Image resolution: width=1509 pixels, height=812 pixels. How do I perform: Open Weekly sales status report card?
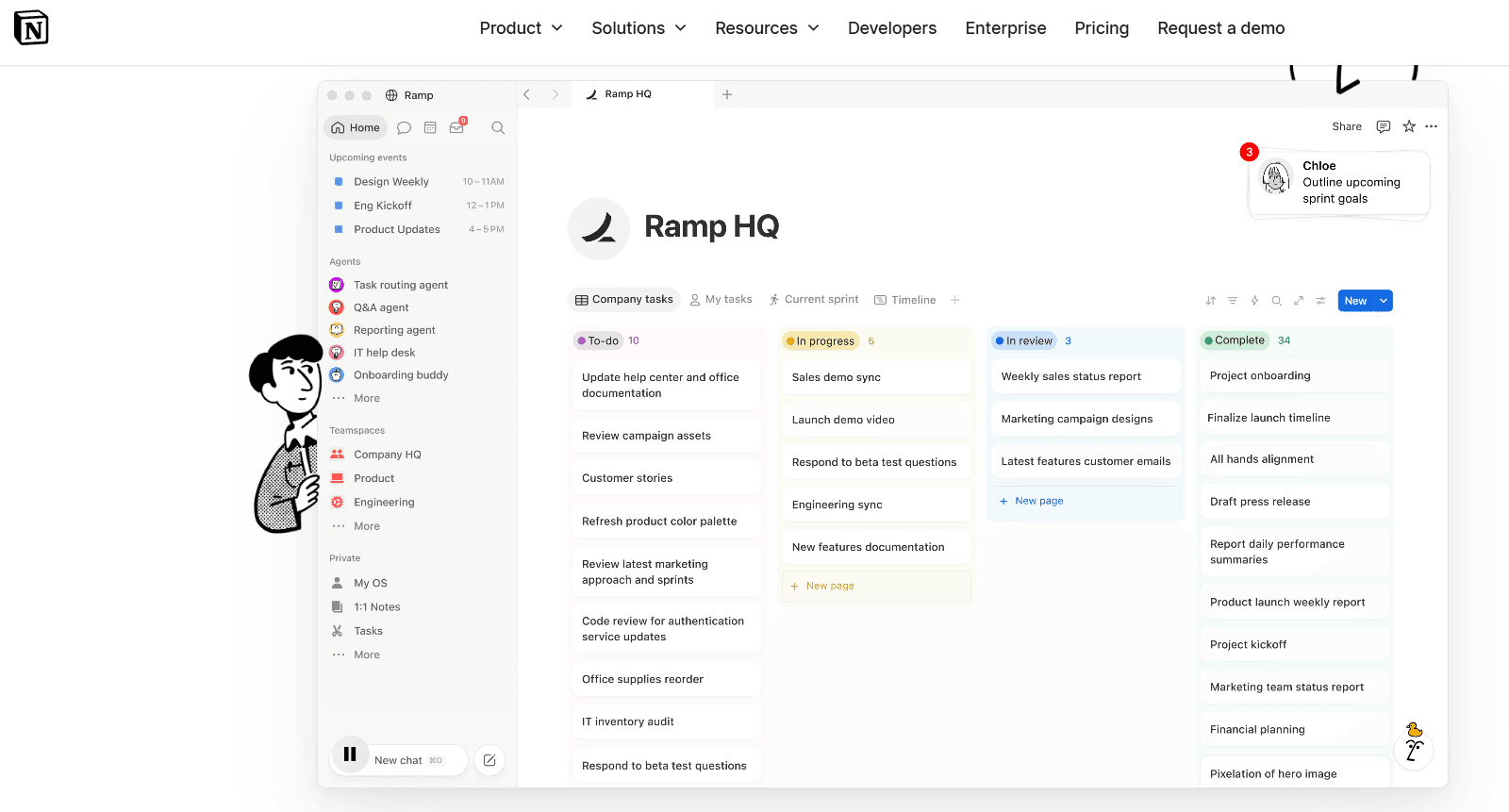1086,376
